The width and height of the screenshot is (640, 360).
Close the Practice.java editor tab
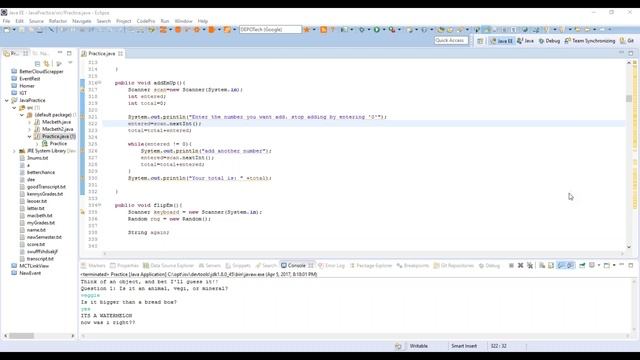[x=120, y=53]
